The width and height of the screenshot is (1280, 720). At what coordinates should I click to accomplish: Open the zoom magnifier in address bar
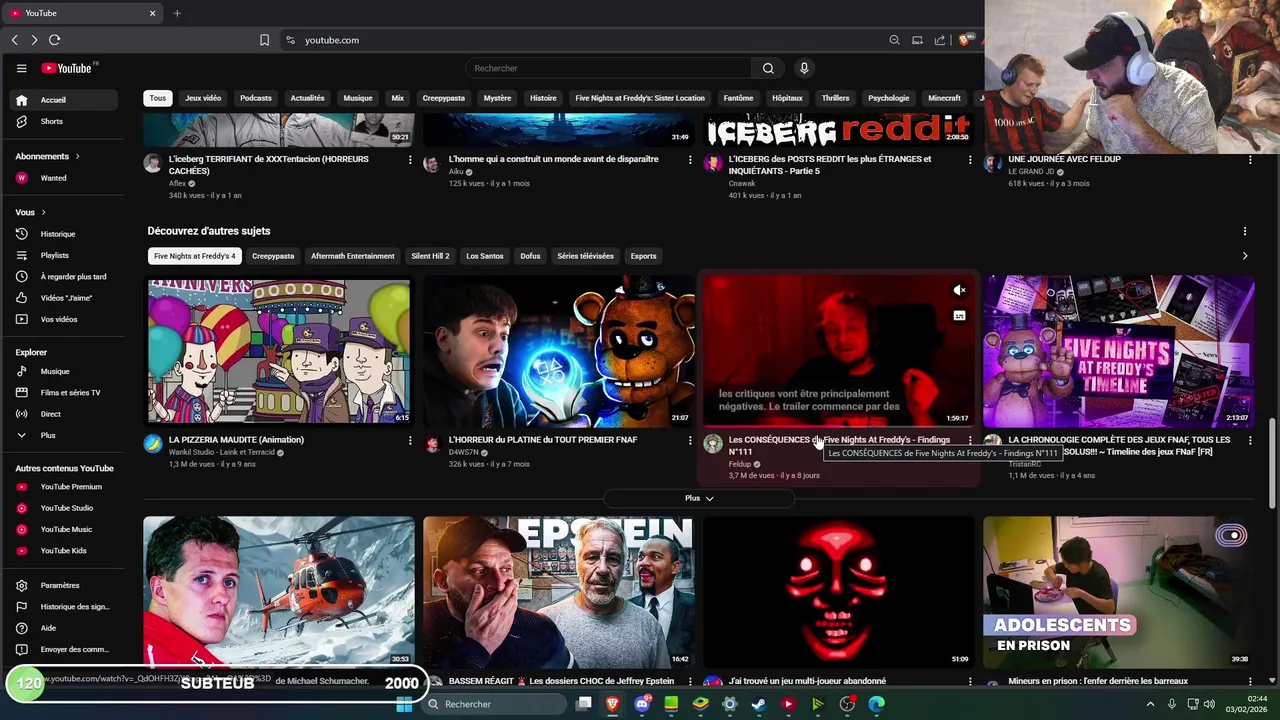pyautogui.click(x=894, y=40)
